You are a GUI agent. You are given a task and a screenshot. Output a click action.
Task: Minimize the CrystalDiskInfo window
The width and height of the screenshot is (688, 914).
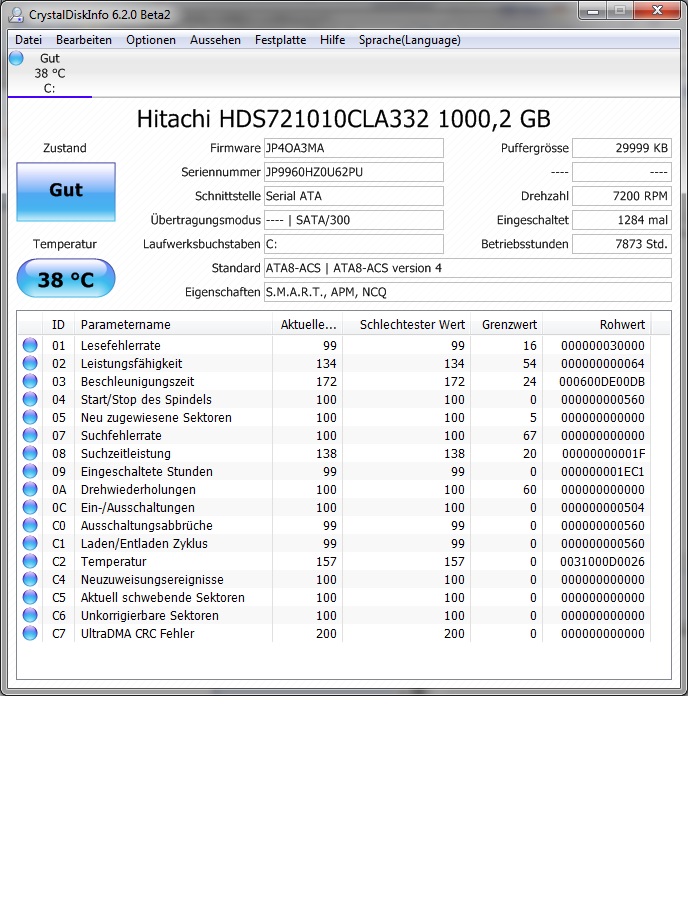point(593,11)
